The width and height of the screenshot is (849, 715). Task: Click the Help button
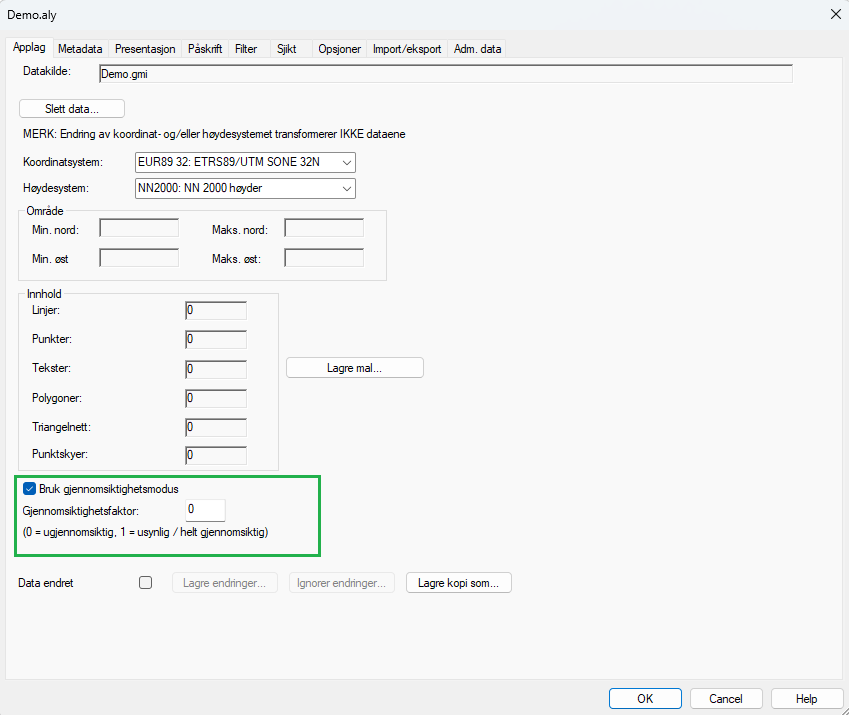click(x=806, y=699)
